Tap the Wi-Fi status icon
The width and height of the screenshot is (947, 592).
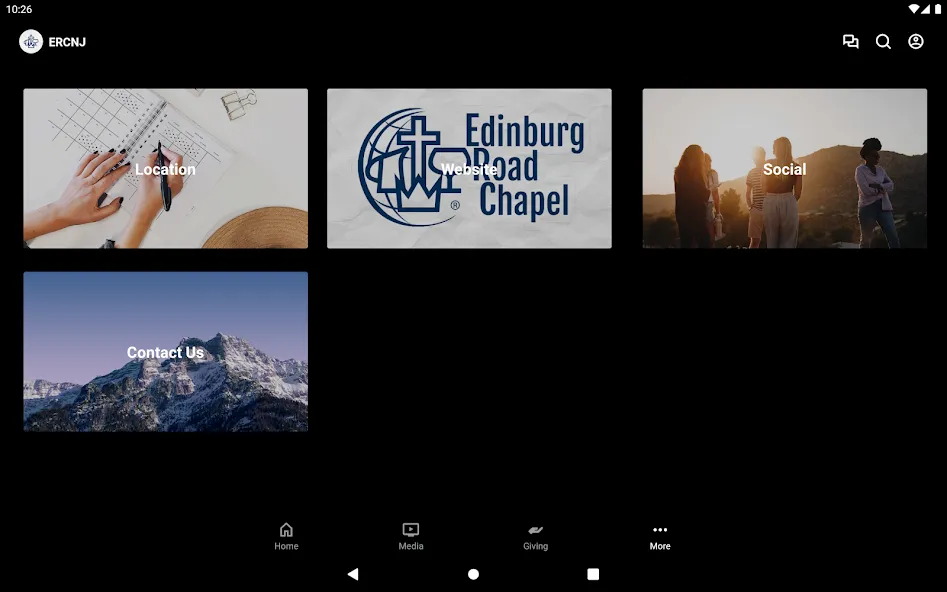click(914, 9)
